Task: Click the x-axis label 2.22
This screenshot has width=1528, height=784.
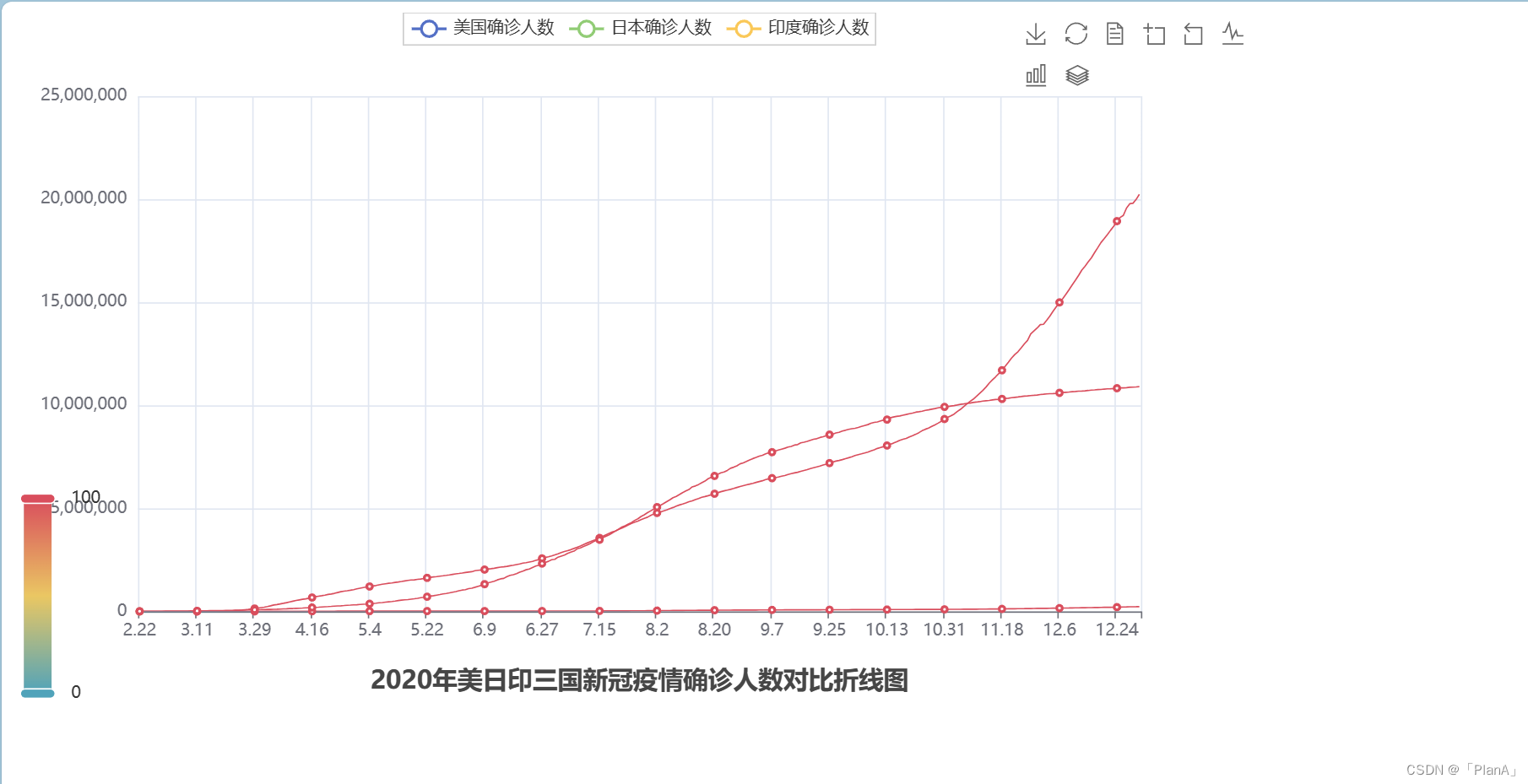Action: (139, 630)
